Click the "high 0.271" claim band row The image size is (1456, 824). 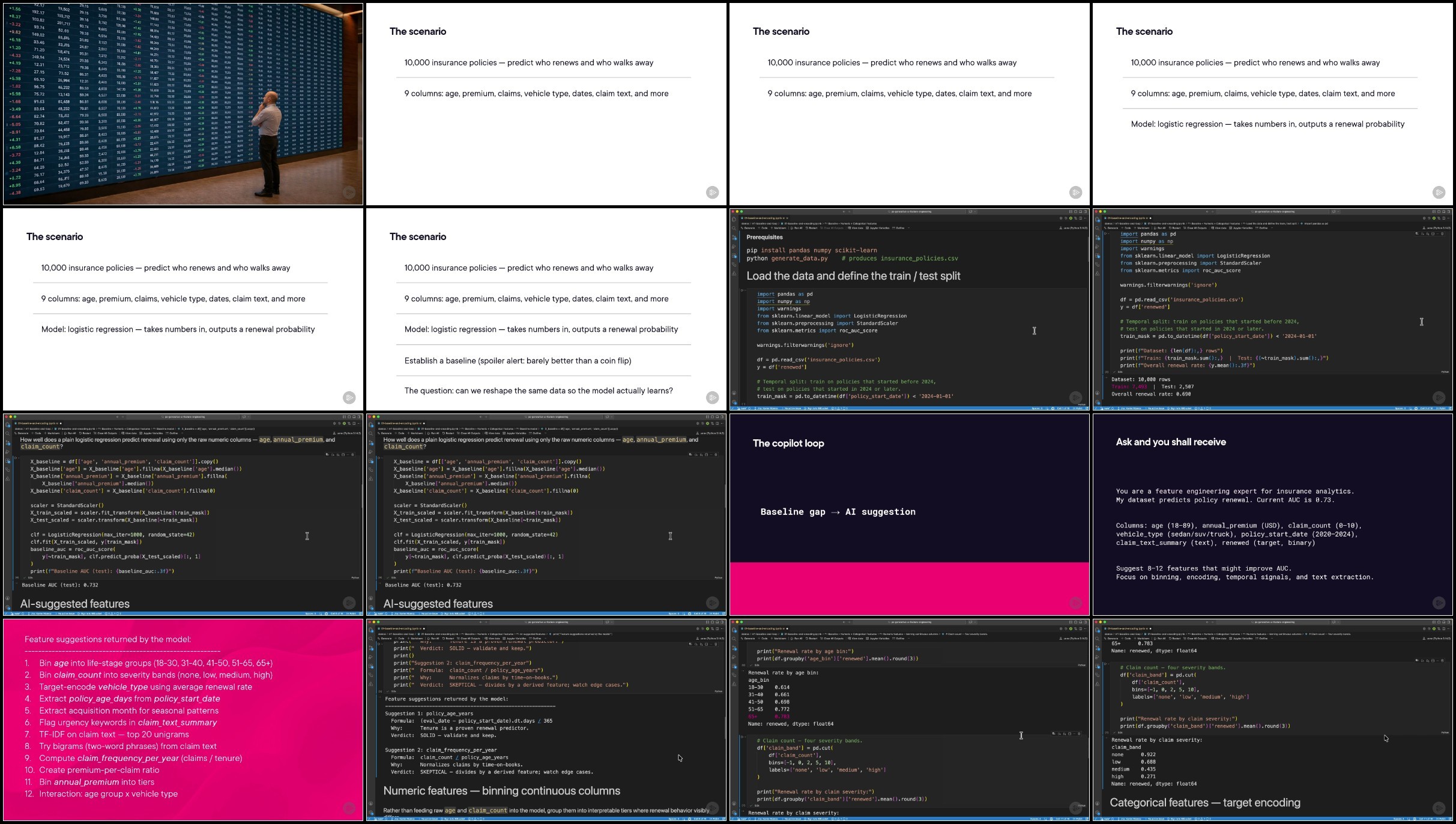click(x=1134, y=777)
